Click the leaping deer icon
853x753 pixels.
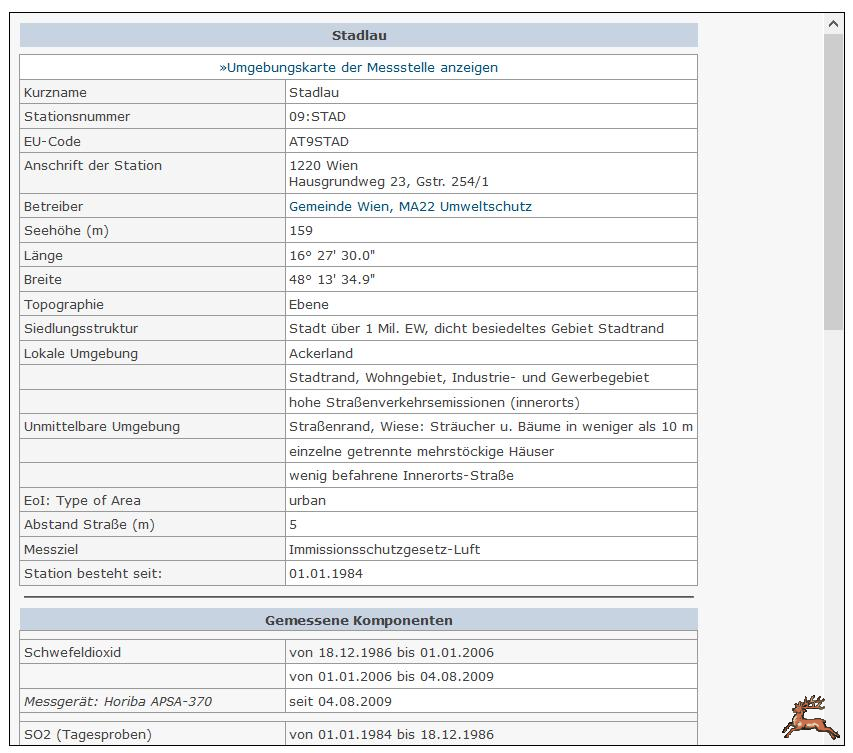click(809, 717)
